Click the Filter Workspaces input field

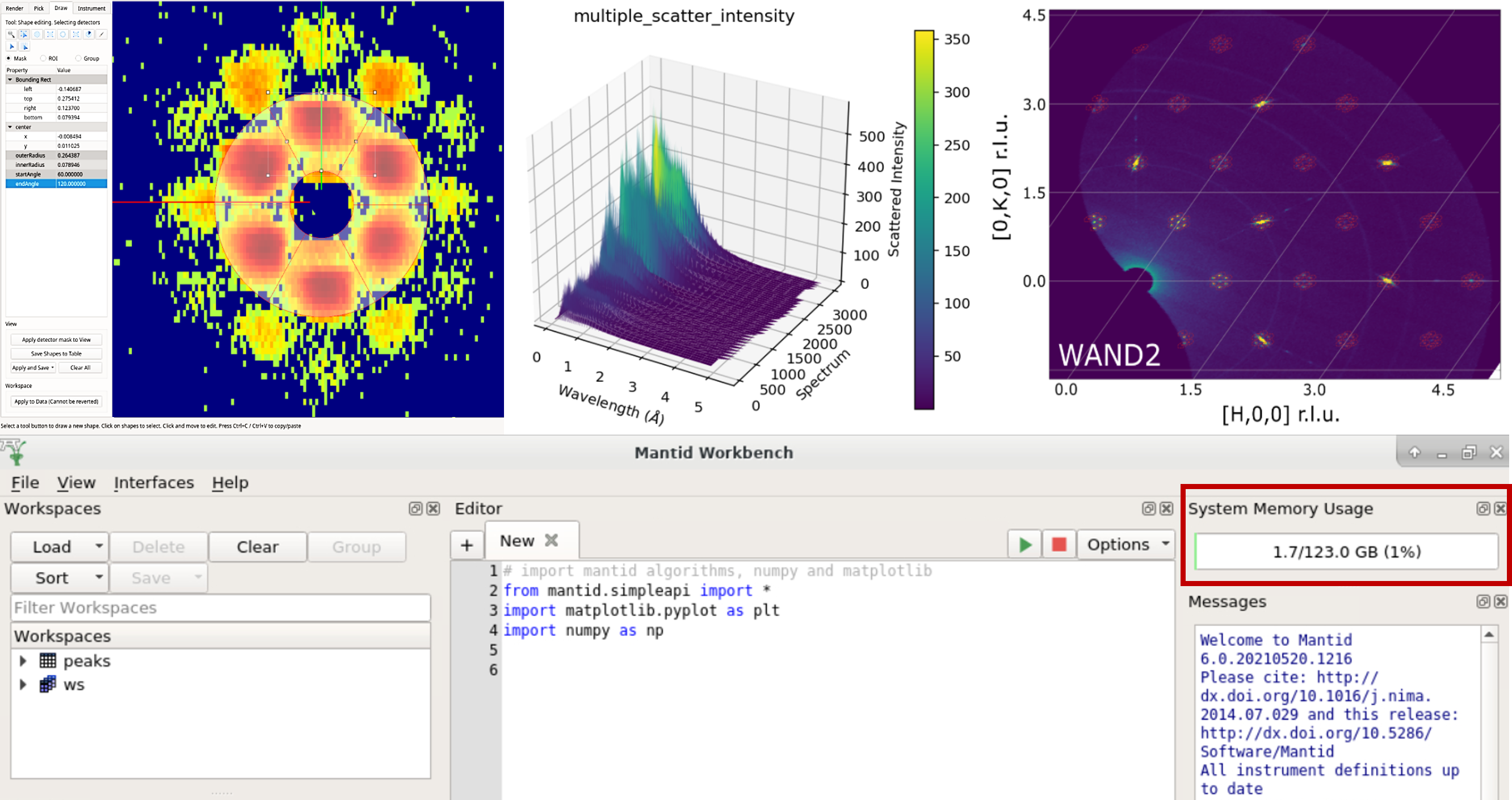(221, 608)
